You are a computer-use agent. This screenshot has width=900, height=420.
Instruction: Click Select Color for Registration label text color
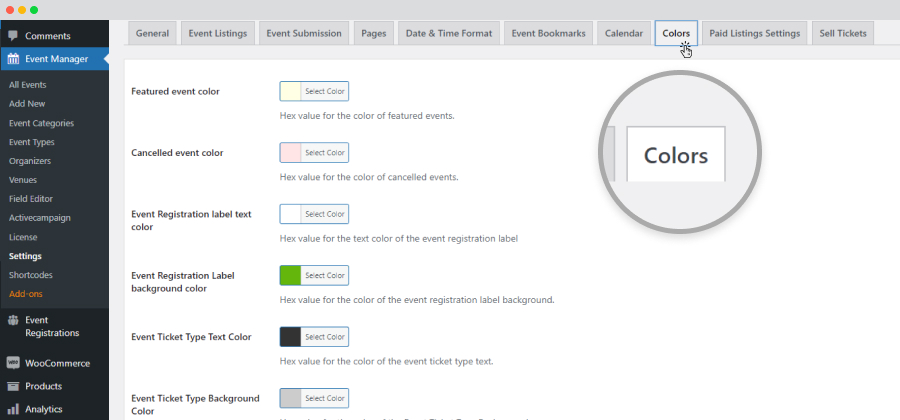point(325,214)
